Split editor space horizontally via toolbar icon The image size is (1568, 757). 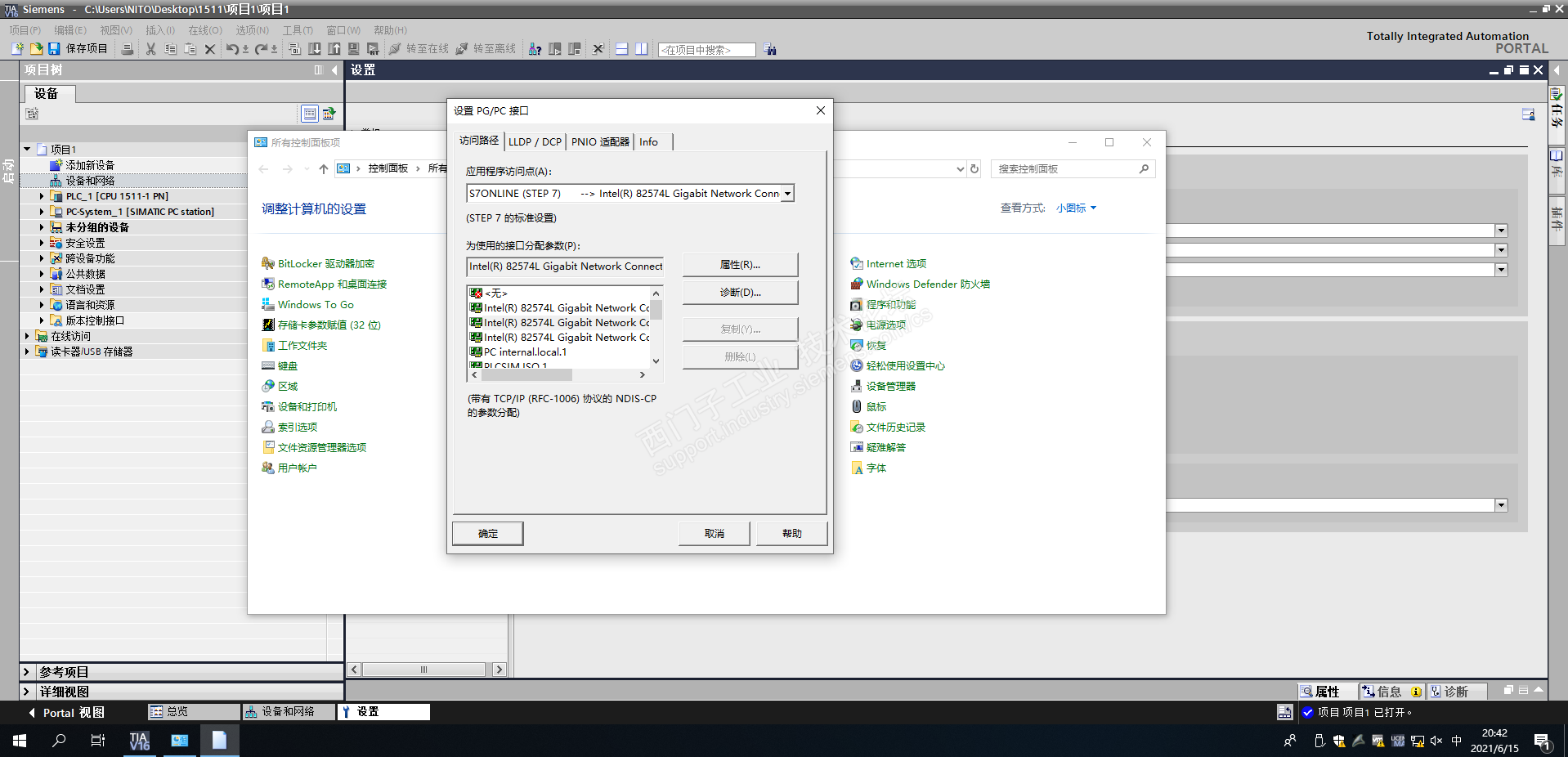click(621, 49)
